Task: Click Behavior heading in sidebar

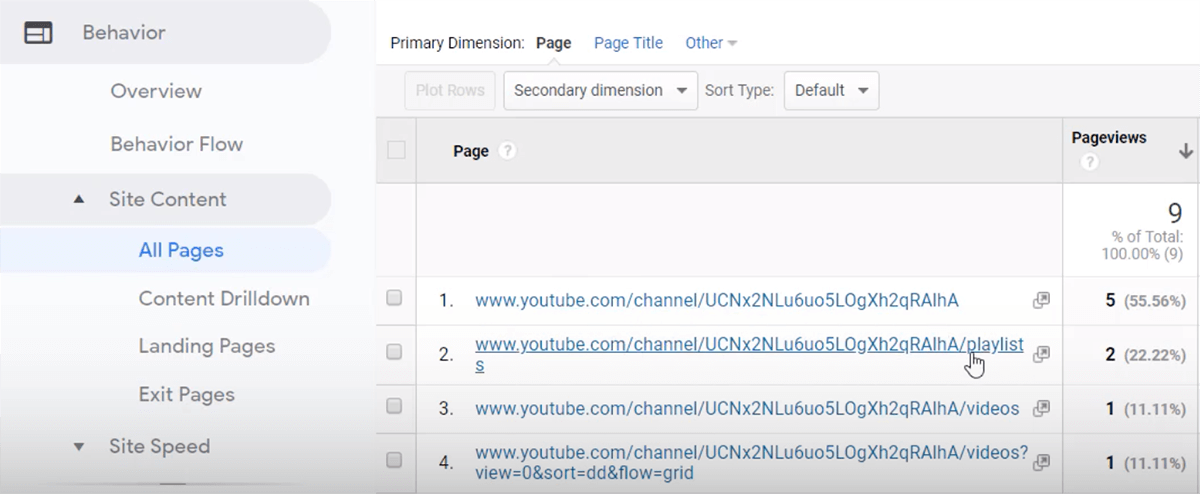Action: [x=124, y=33]
